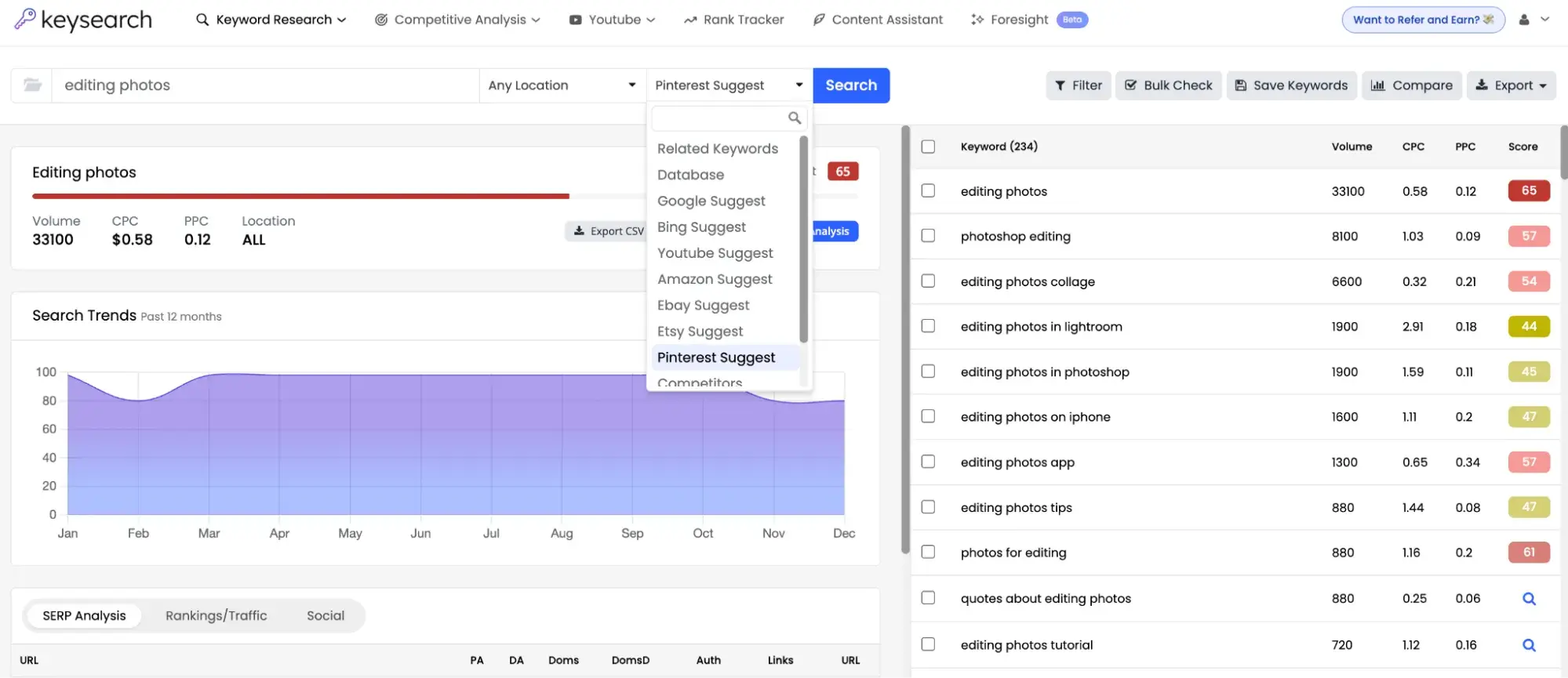The height and width of the screenshot is (678, 1568).
Task: Open the Social tab
Action: click(x=326, y=615)
